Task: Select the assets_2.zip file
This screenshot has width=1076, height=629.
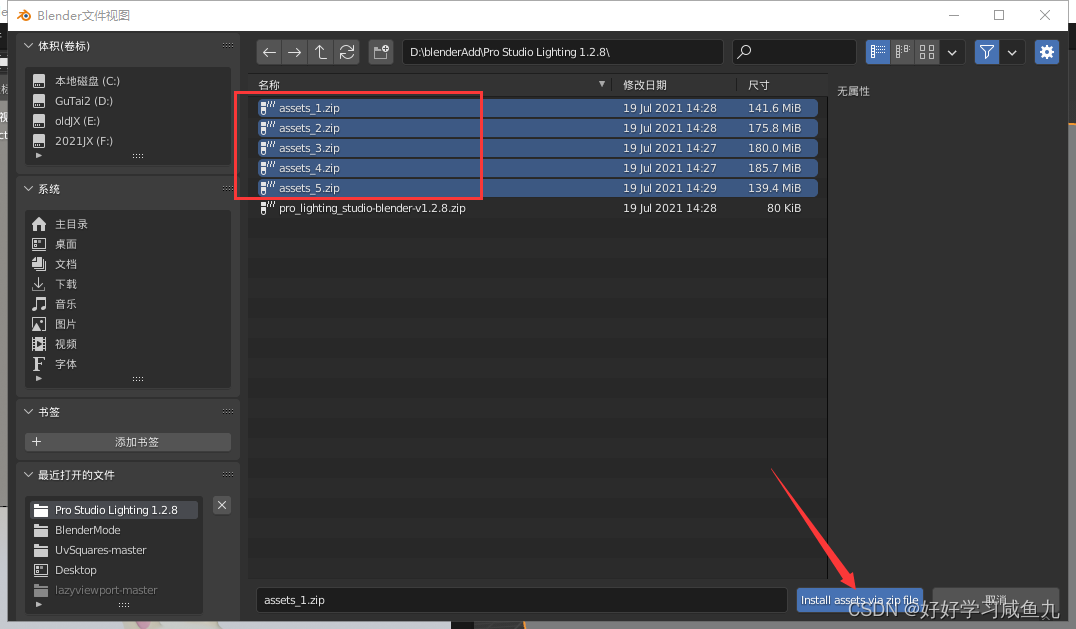Action: (538, 128)
